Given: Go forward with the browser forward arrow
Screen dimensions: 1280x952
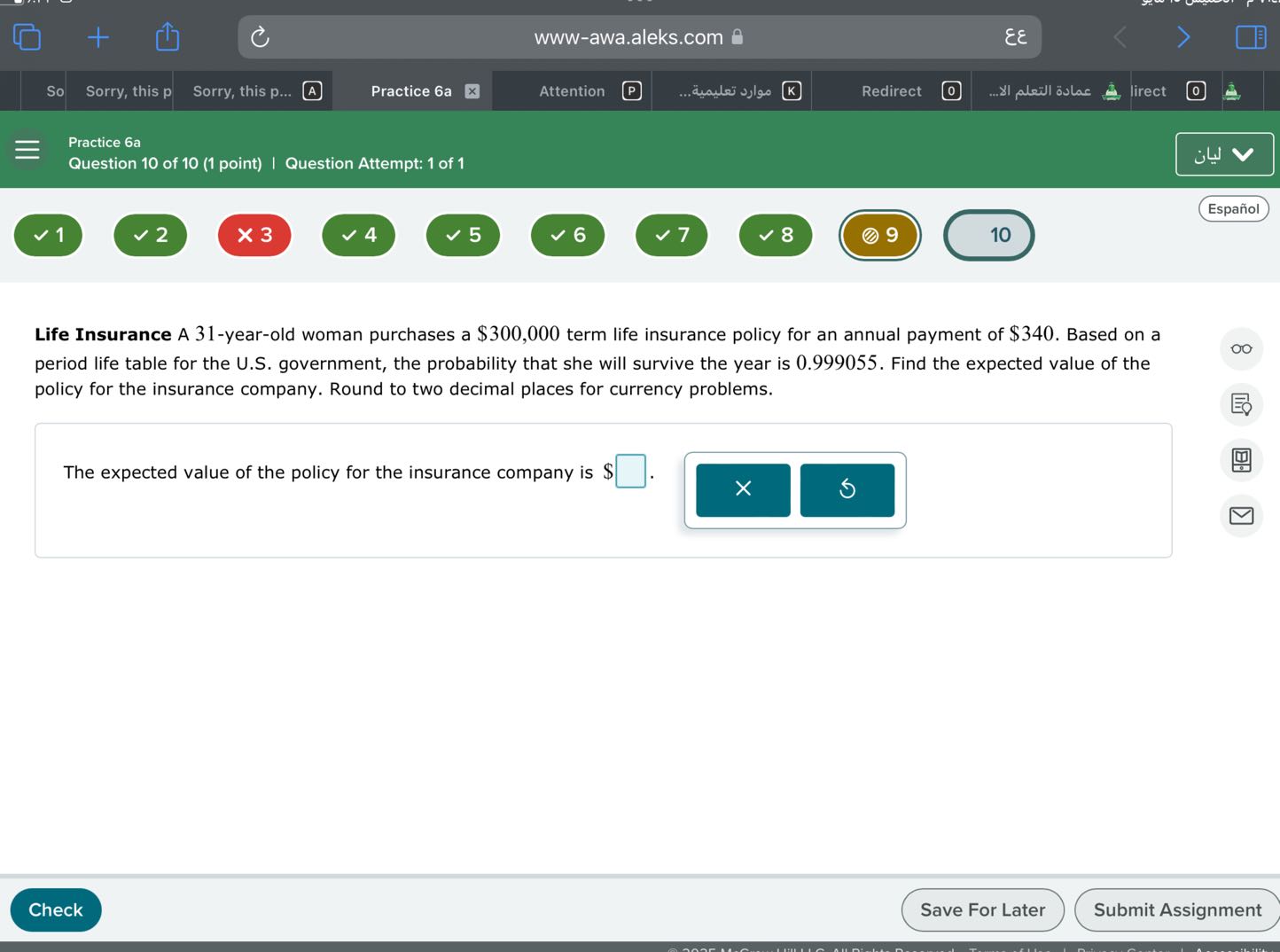Looking at the screenshot, I should click(x=1183, y=37).
